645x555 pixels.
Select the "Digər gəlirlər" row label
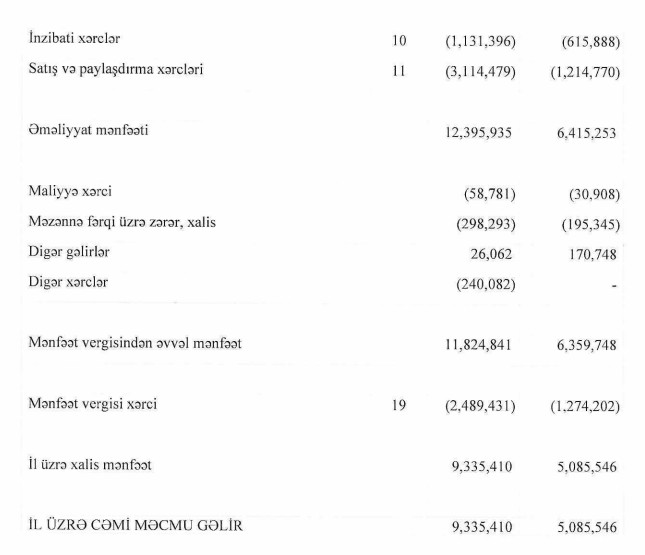(69, 252)
